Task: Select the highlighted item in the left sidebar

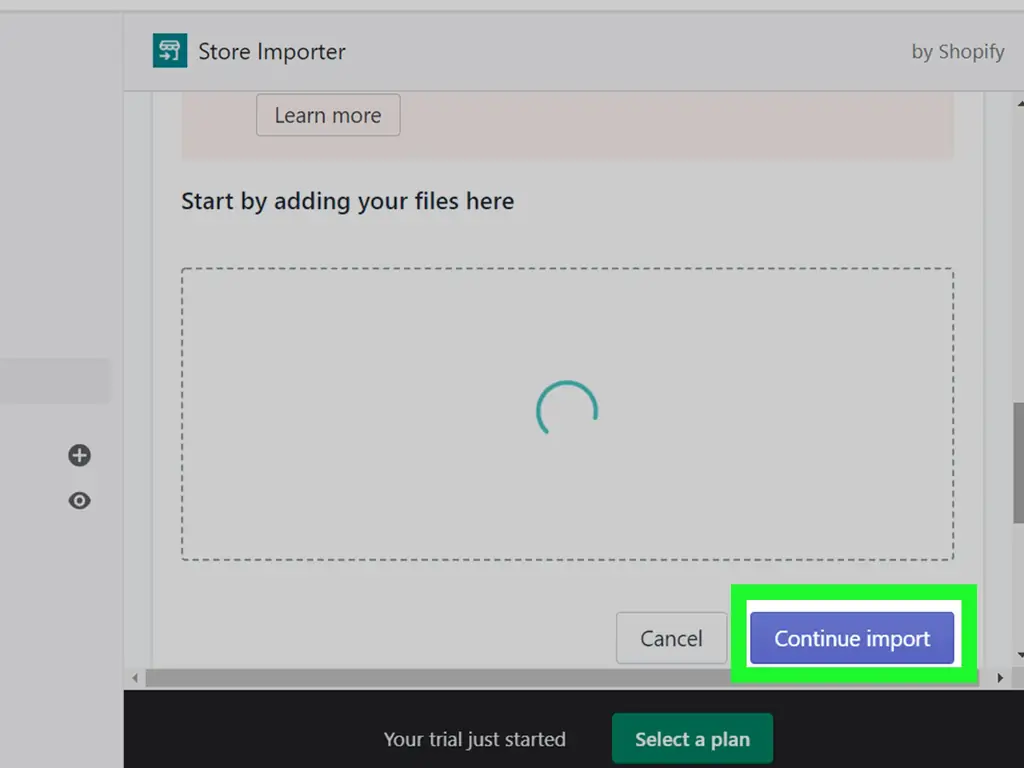Action: pos(55,381)
